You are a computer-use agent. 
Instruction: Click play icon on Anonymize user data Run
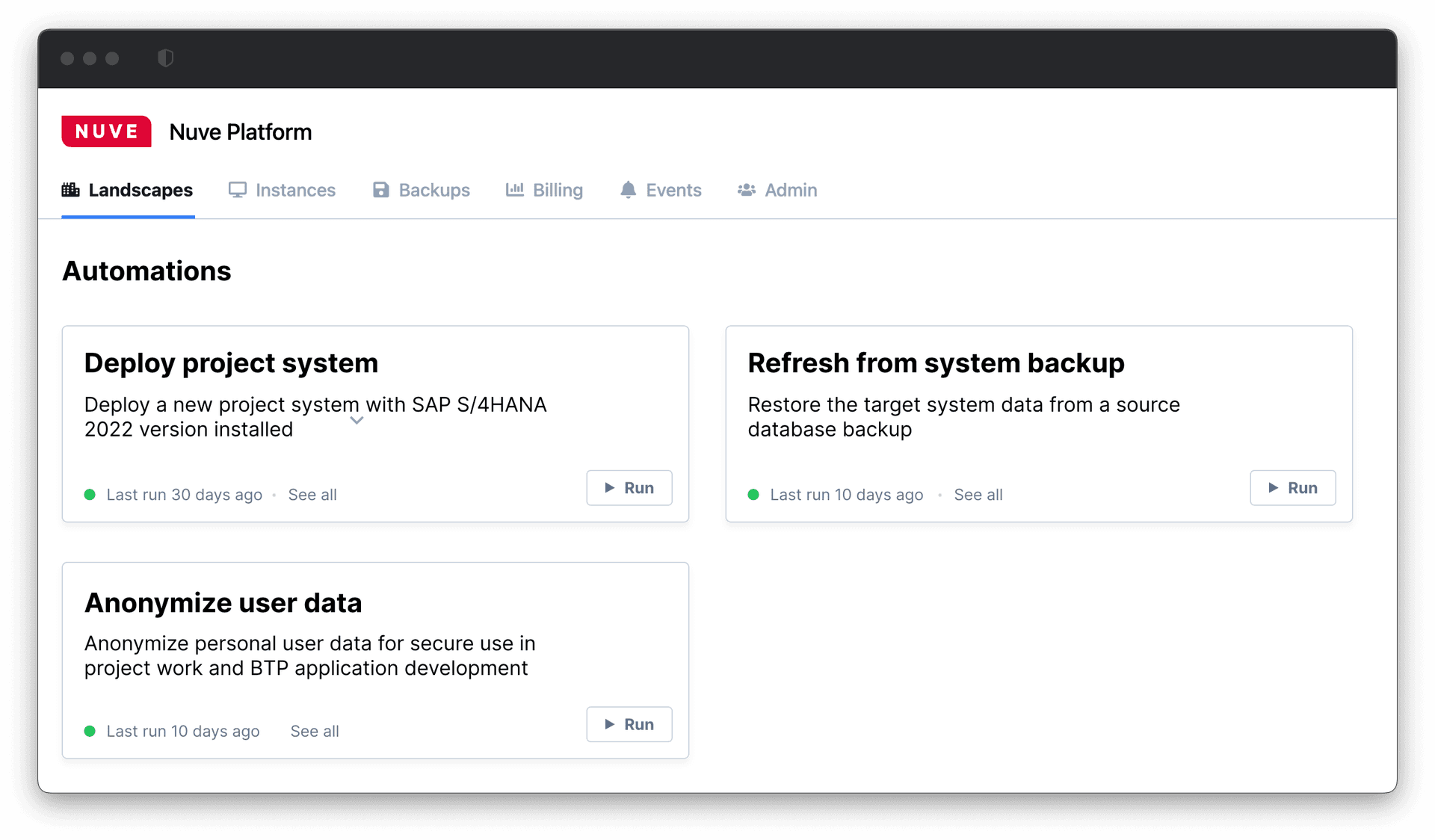click(x=610, y=724)
